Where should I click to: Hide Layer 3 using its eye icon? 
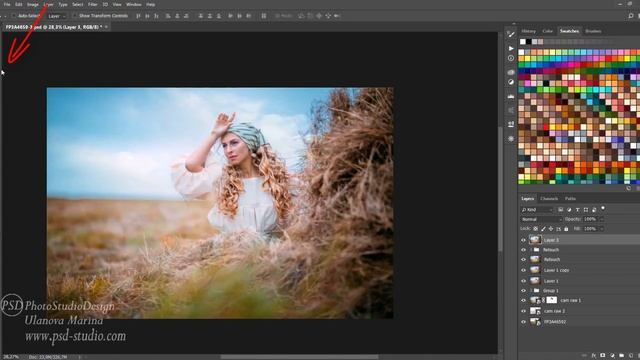(x=524, y=240)
